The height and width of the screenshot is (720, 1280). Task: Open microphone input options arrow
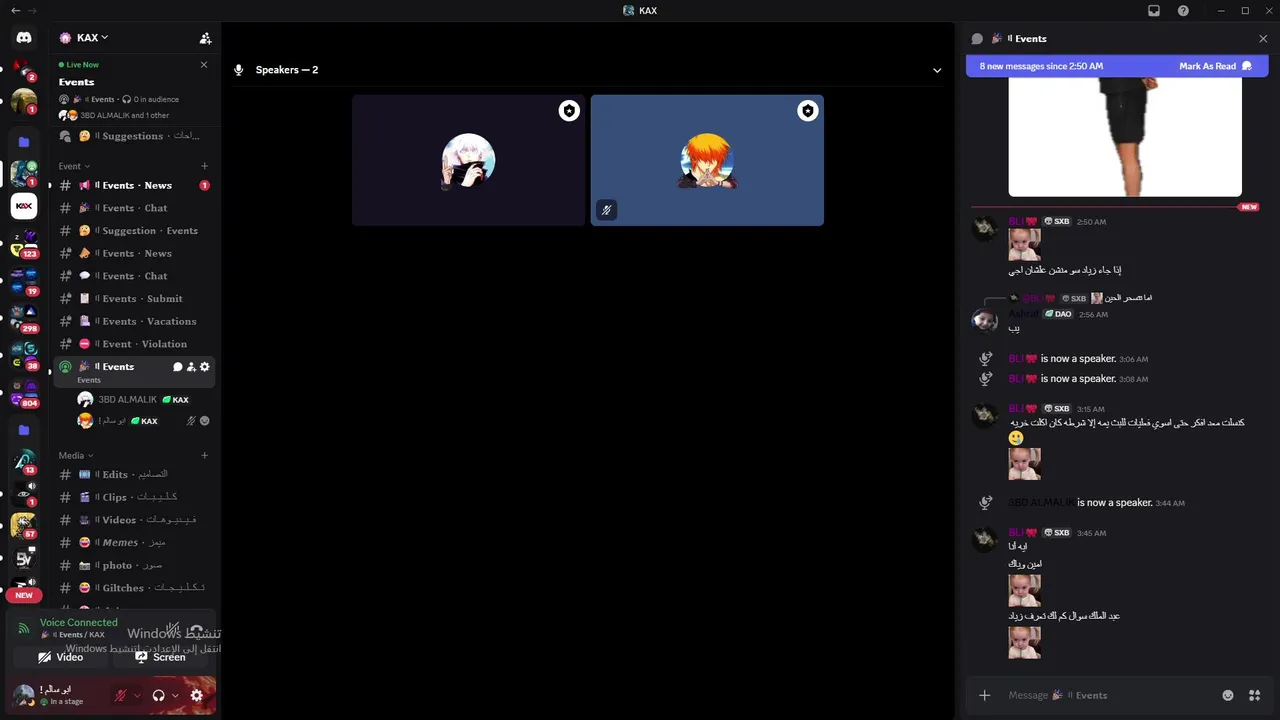[x=137, y=695]
